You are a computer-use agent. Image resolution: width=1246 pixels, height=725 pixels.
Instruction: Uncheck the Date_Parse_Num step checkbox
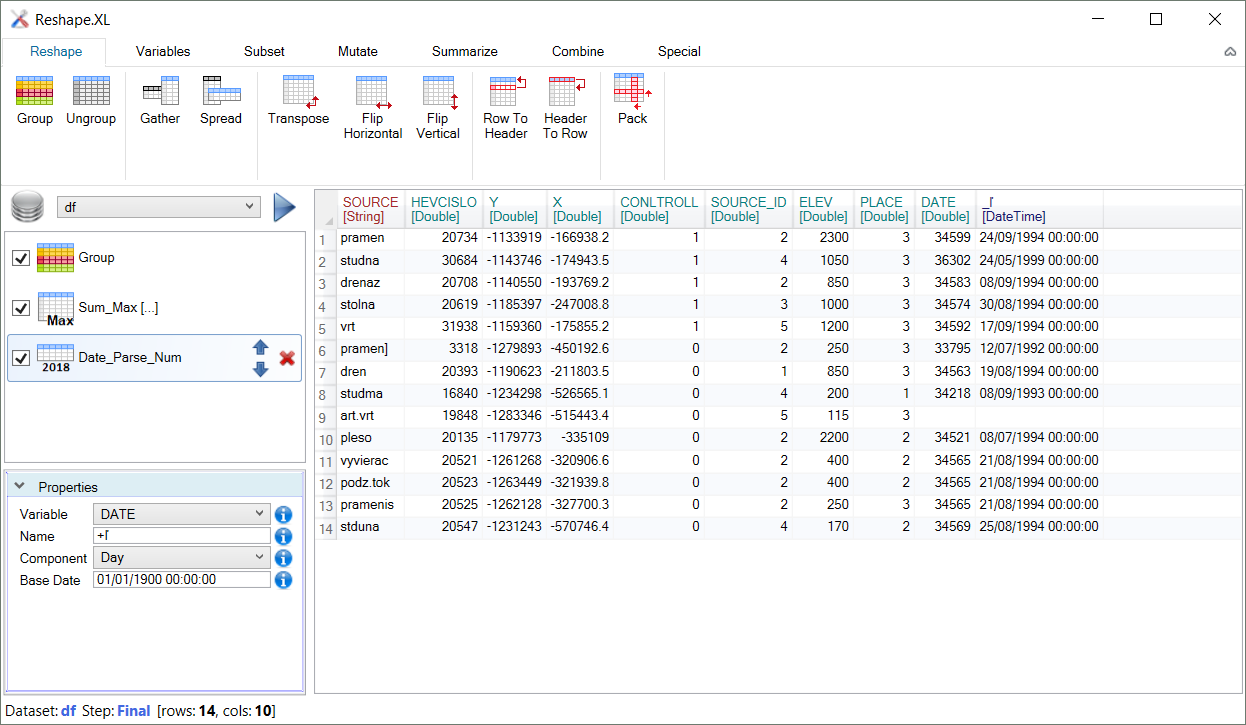click(x=21, y=358)
